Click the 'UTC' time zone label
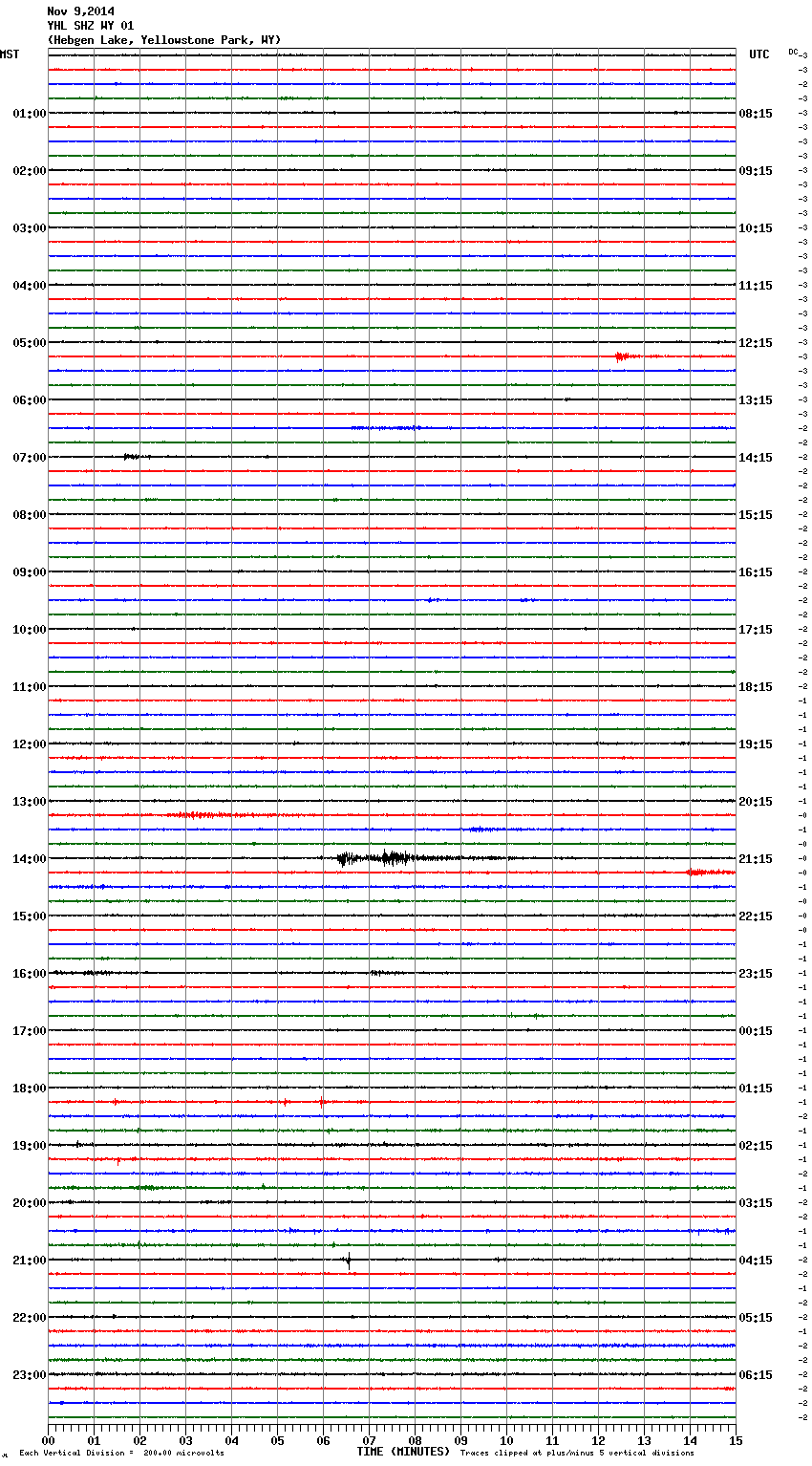 pyautogui.click(x=759, y=54)
